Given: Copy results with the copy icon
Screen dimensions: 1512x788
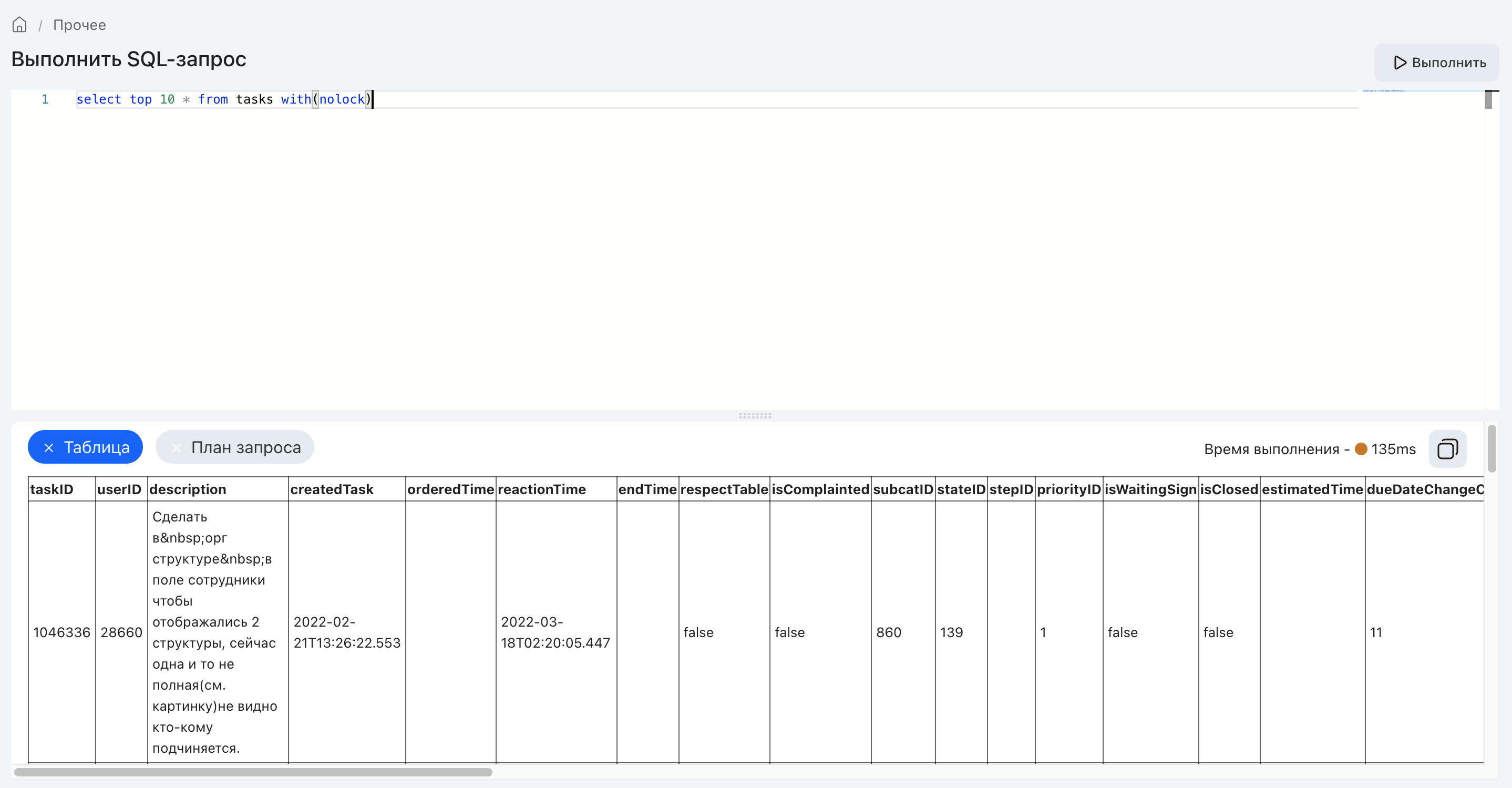Looking at the screenshot, I should coord(1447,449).
